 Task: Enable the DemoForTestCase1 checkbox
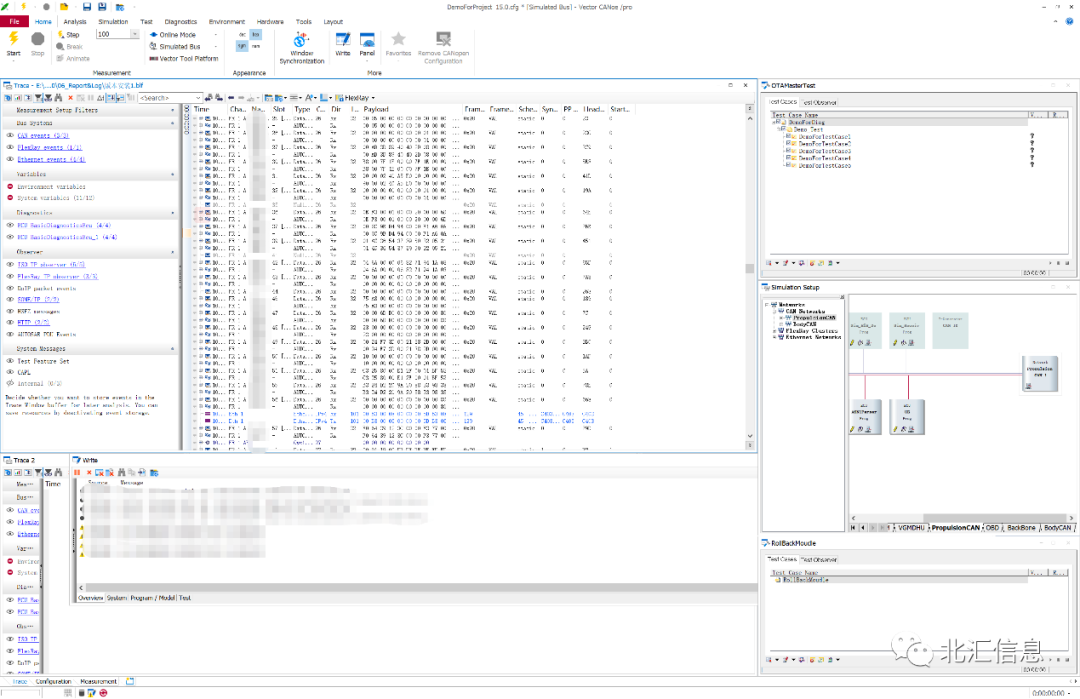(x=789, y=136)
